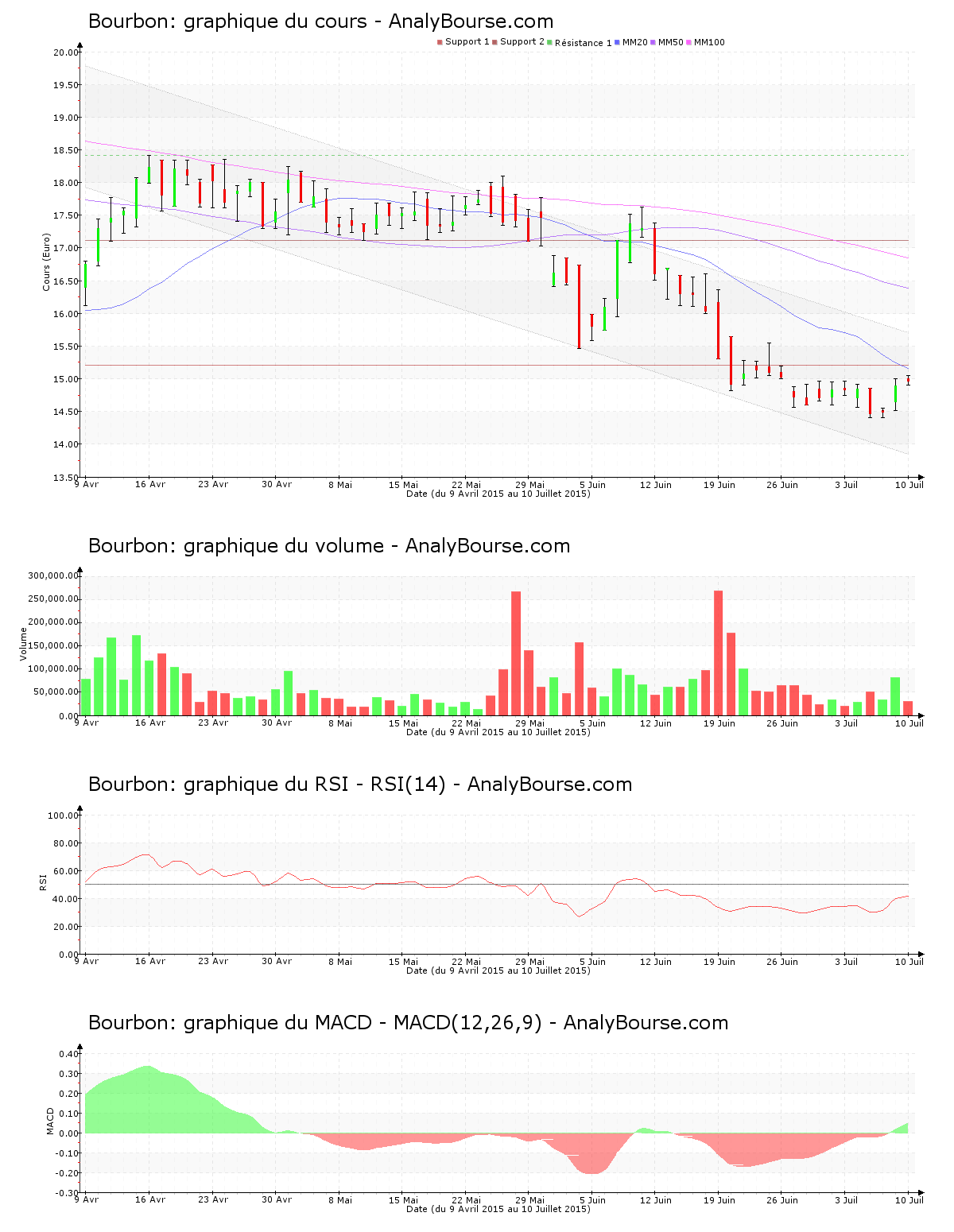Click the 300,000.00 value on volume axis

point(53,575)
